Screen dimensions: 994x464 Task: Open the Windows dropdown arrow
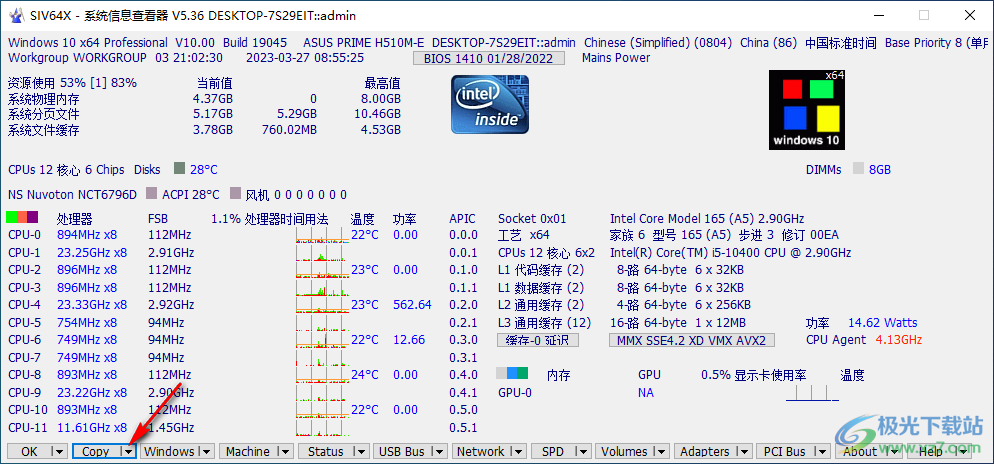(x=207, y=451)
